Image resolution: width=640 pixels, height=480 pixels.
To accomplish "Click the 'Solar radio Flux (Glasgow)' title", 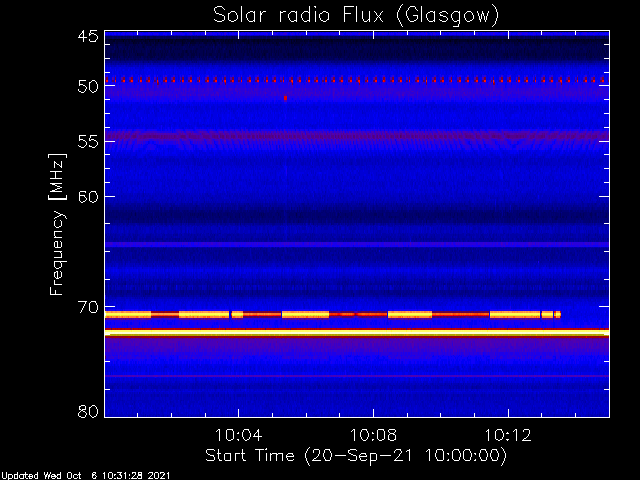I will pyautogui.click(x=356, y=16).
